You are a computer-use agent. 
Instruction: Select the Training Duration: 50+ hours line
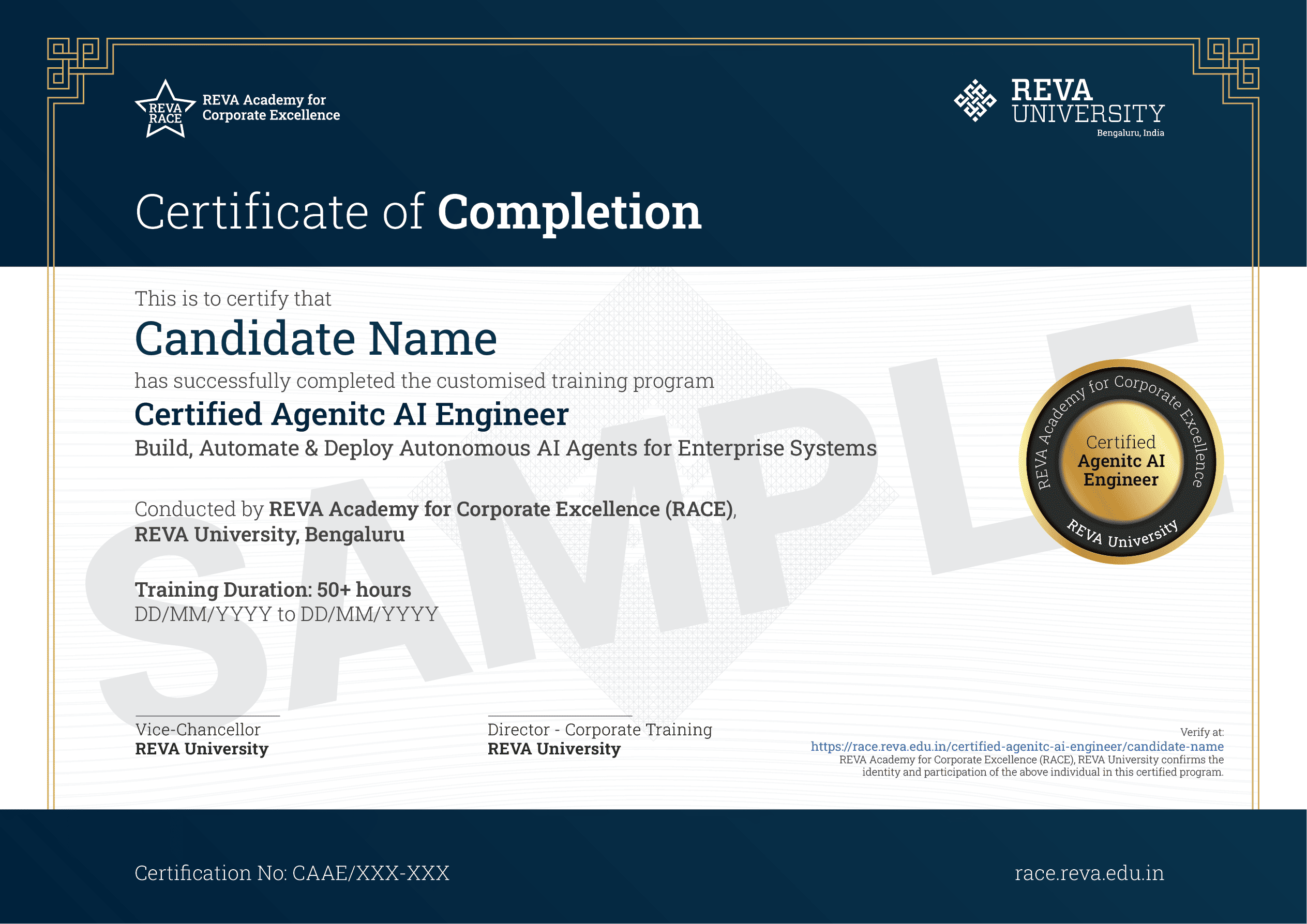click(272, 590)
